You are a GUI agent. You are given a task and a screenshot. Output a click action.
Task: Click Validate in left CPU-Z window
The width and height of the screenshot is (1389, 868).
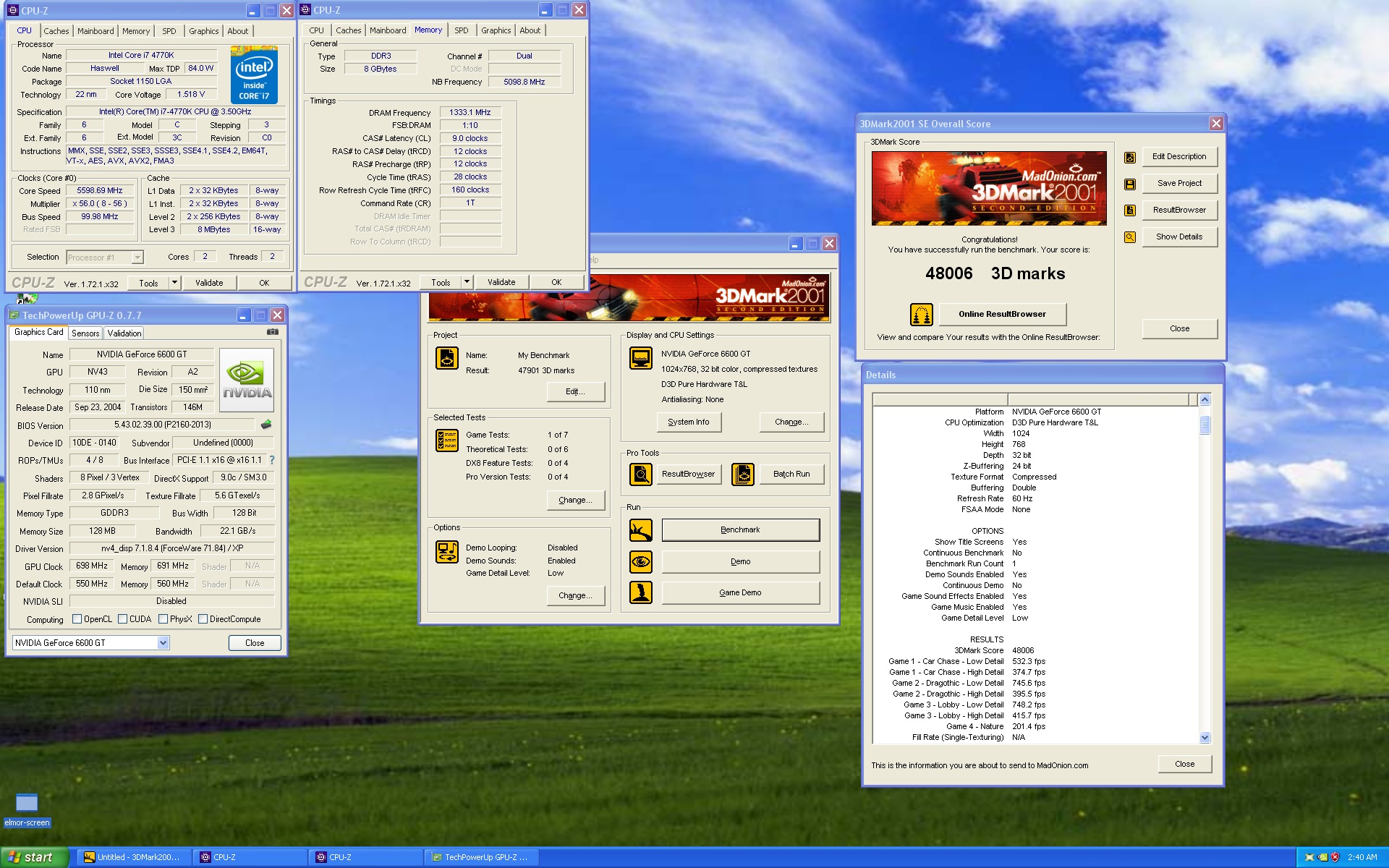coord(209,283)
